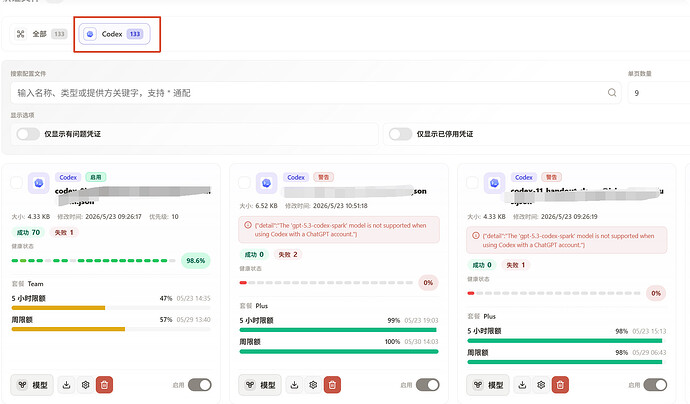This screenshot has height=404, width=690.
Task: Toggle 启用 switch on 09:26:19 card
Action: tap(655, 385)
